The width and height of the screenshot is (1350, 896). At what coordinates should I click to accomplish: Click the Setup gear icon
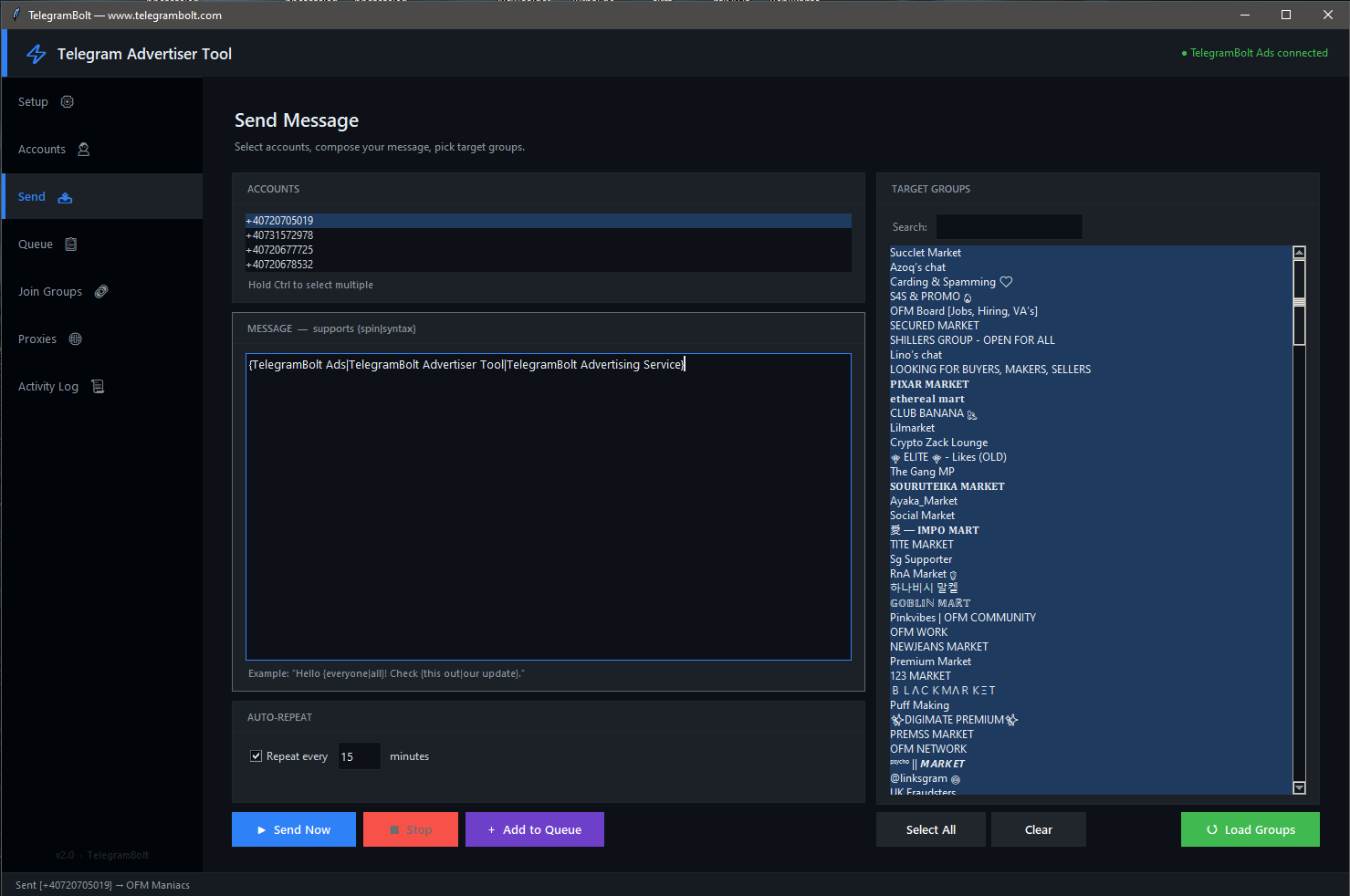67,102
